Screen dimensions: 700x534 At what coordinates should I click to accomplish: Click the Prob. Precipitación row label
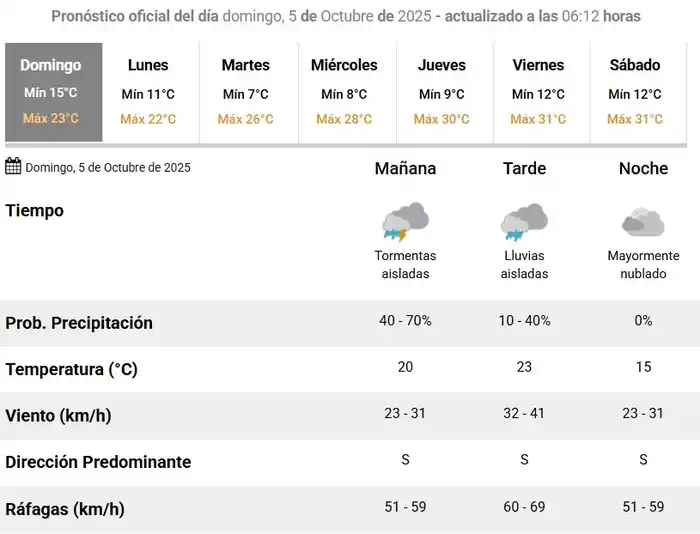click(79, 323)
